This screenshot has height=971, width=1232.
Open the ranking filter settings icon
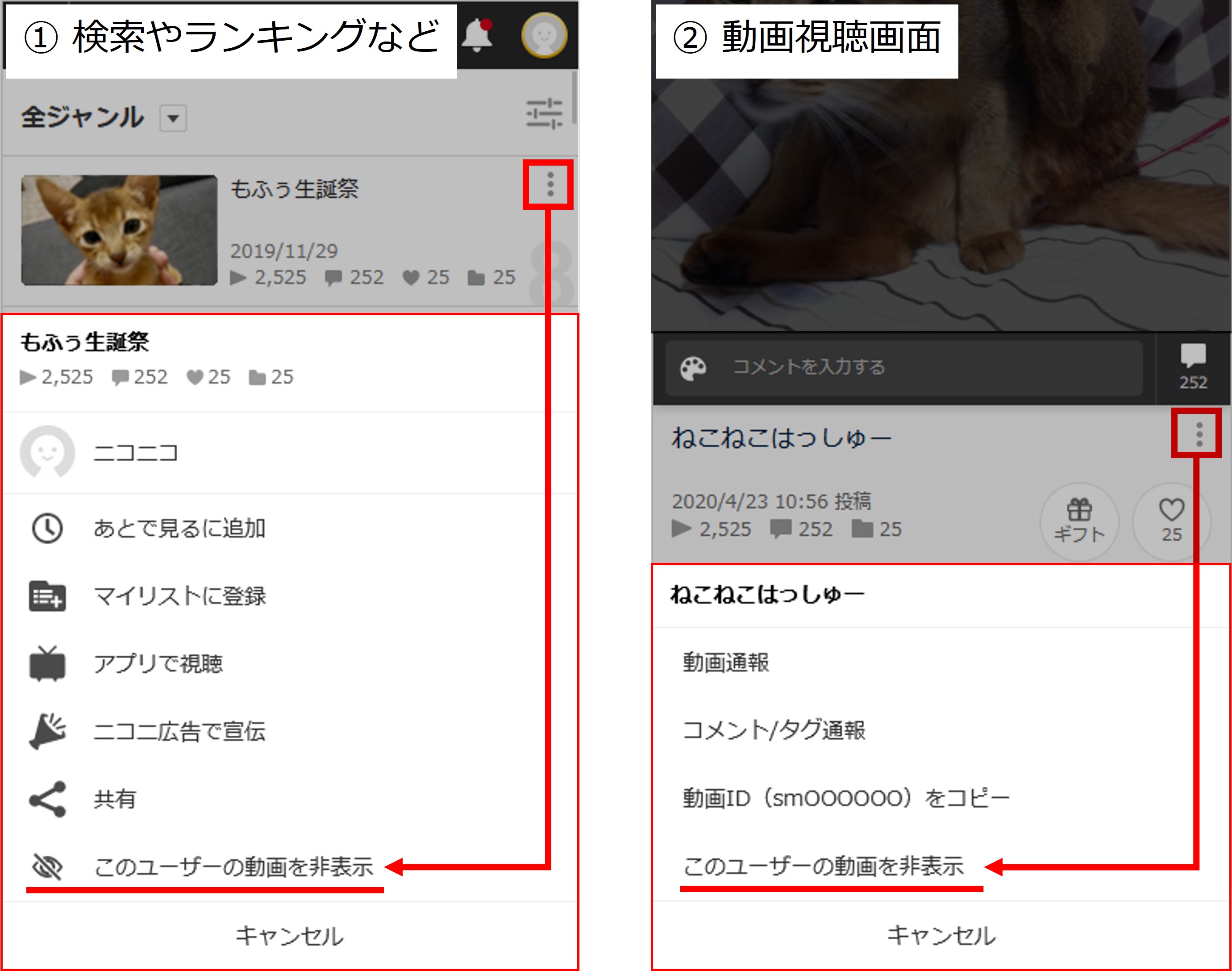[x=546, y=114]
